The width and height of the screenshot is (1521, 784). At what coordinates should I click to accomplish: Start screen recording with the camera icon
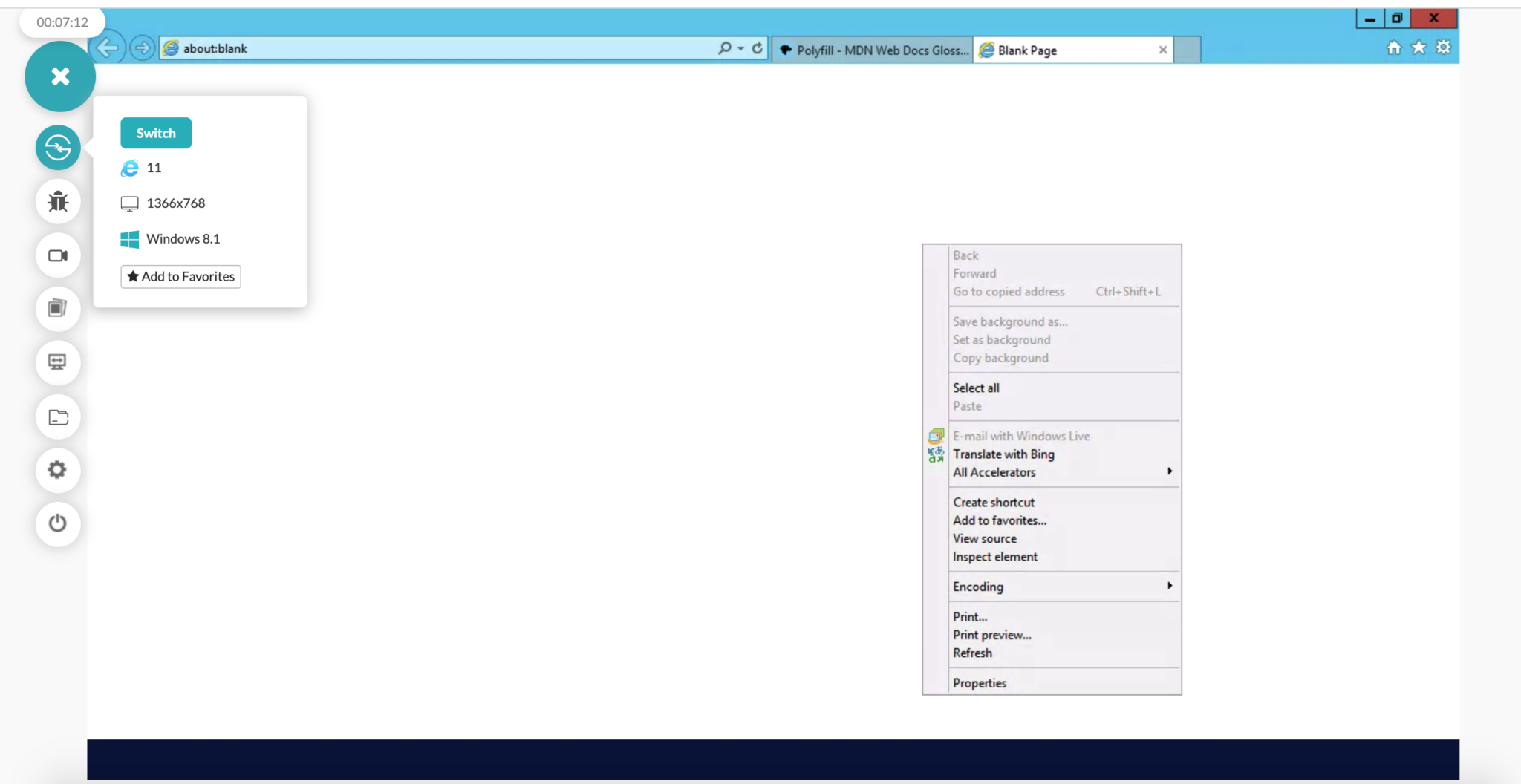[x=58, y=255]
